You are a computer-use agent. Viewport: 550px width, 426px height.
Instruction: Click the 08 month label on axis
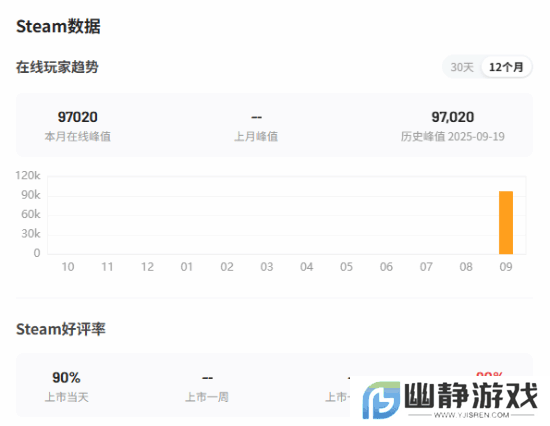coord(466,267)
